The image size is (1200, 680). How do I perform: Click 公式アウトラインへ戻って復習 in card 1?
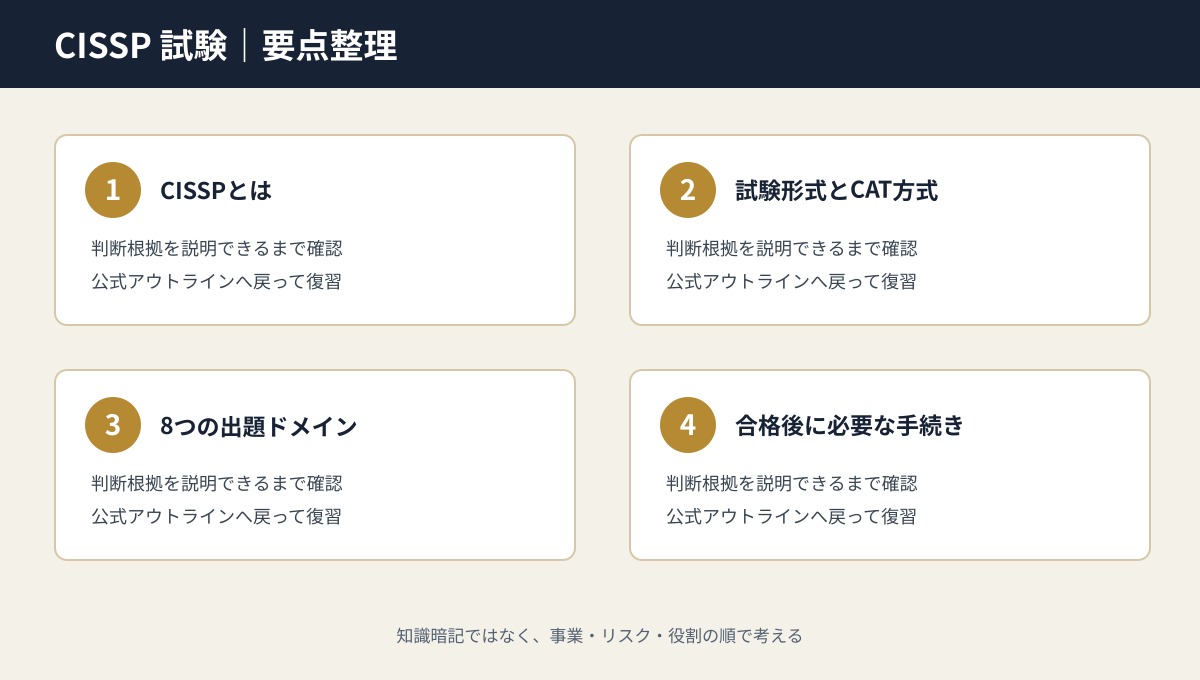coord(217,281)
